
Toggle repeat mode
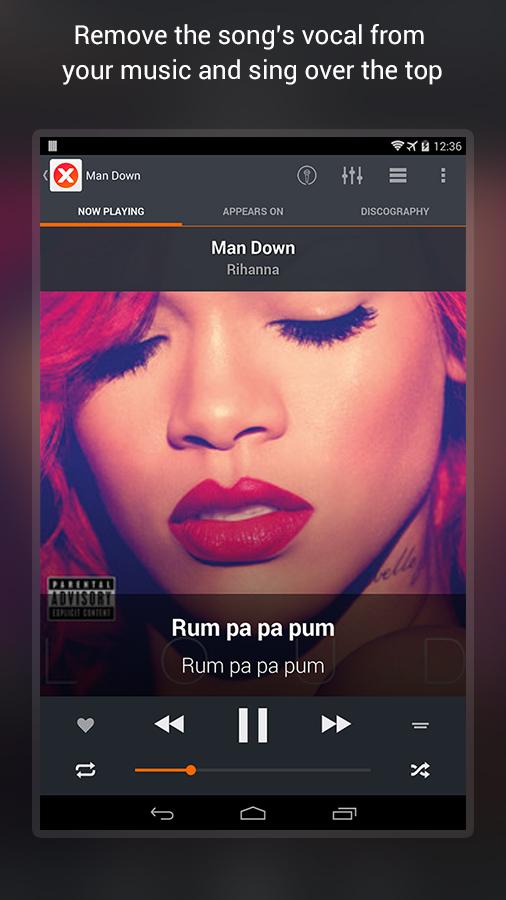pyautogui.click(x=85, y=770)
